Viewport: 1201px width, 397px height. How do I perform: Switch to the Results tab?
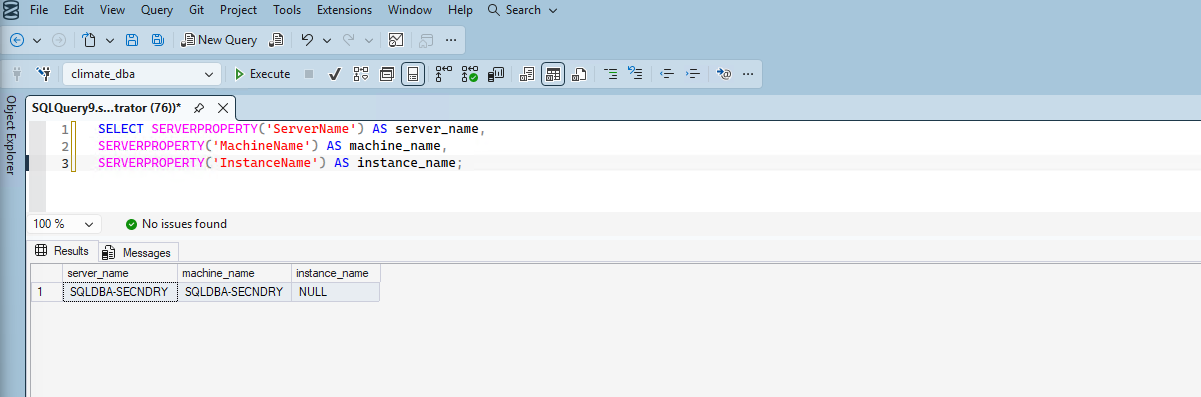pos(62,251)
